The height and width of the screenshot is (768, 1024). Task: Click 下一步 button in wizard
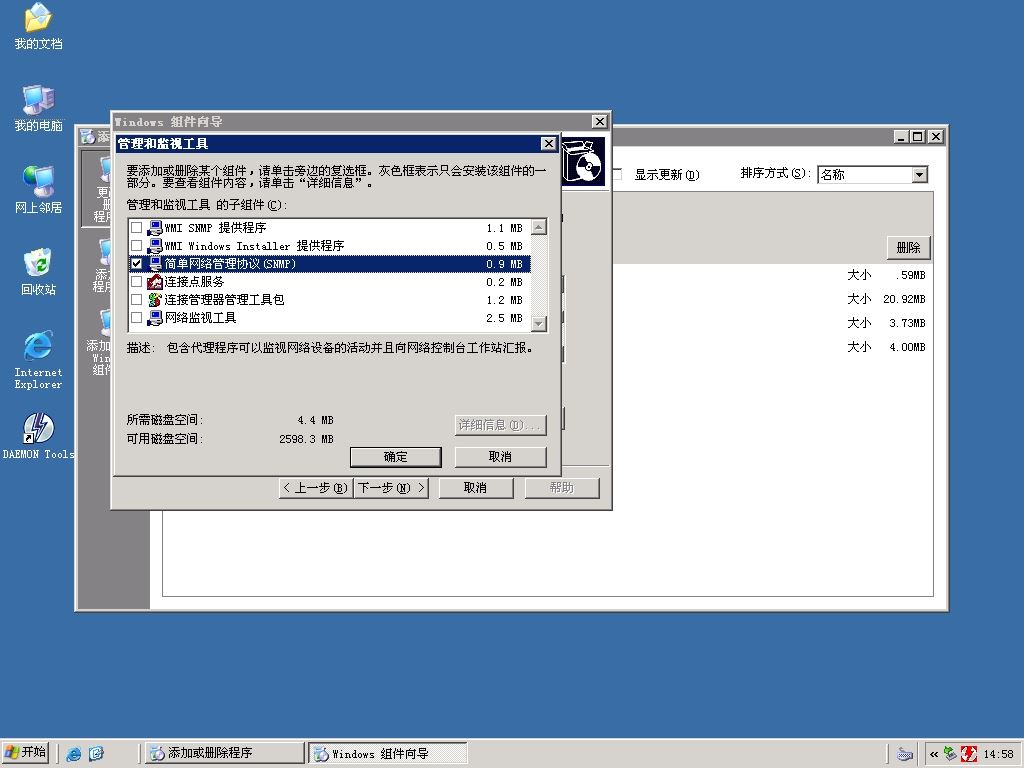click(x=391, y=488)
